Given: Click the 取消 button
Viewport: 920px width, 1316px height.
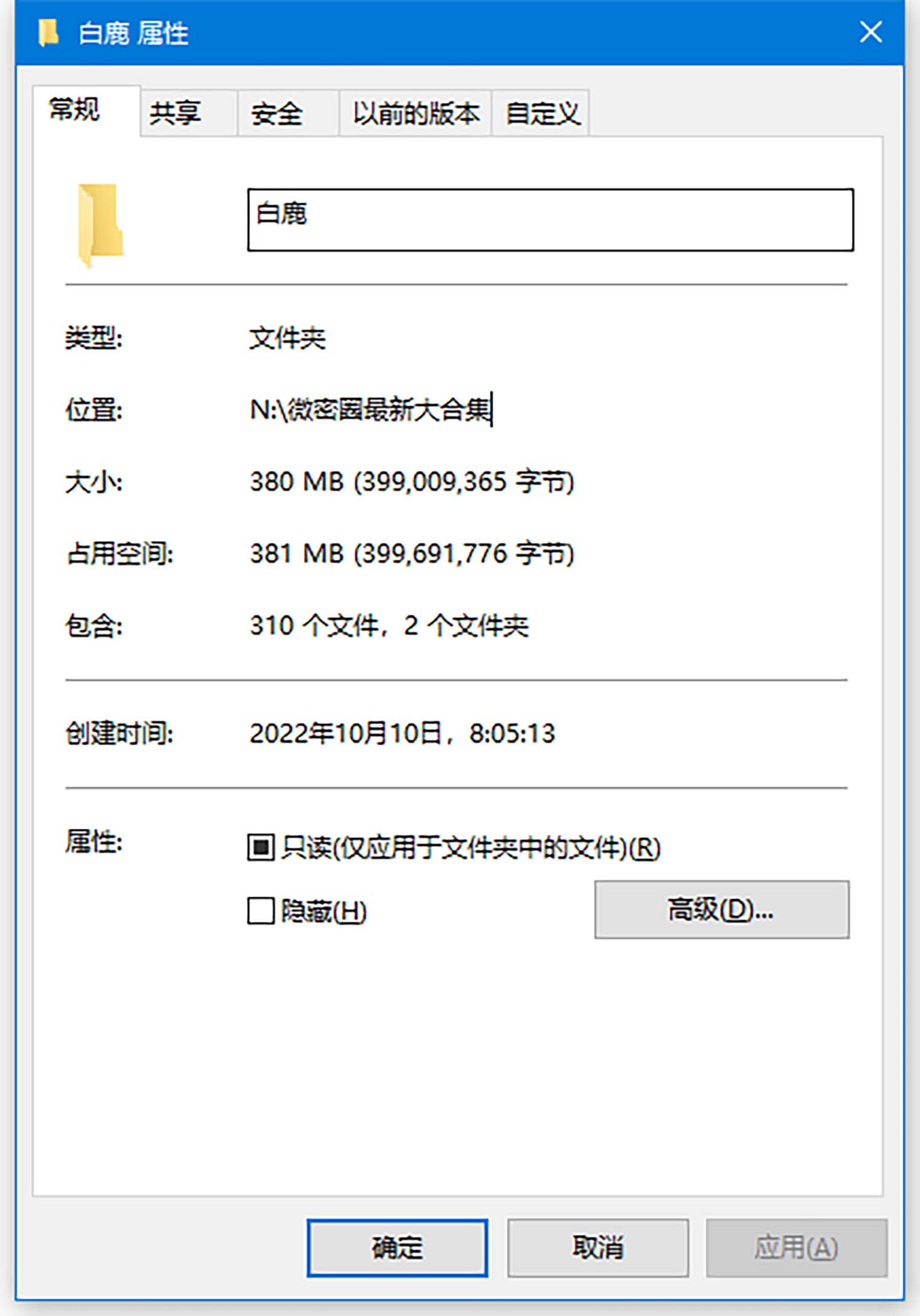Looking at the screenshot, I should tap(598, 1248).
